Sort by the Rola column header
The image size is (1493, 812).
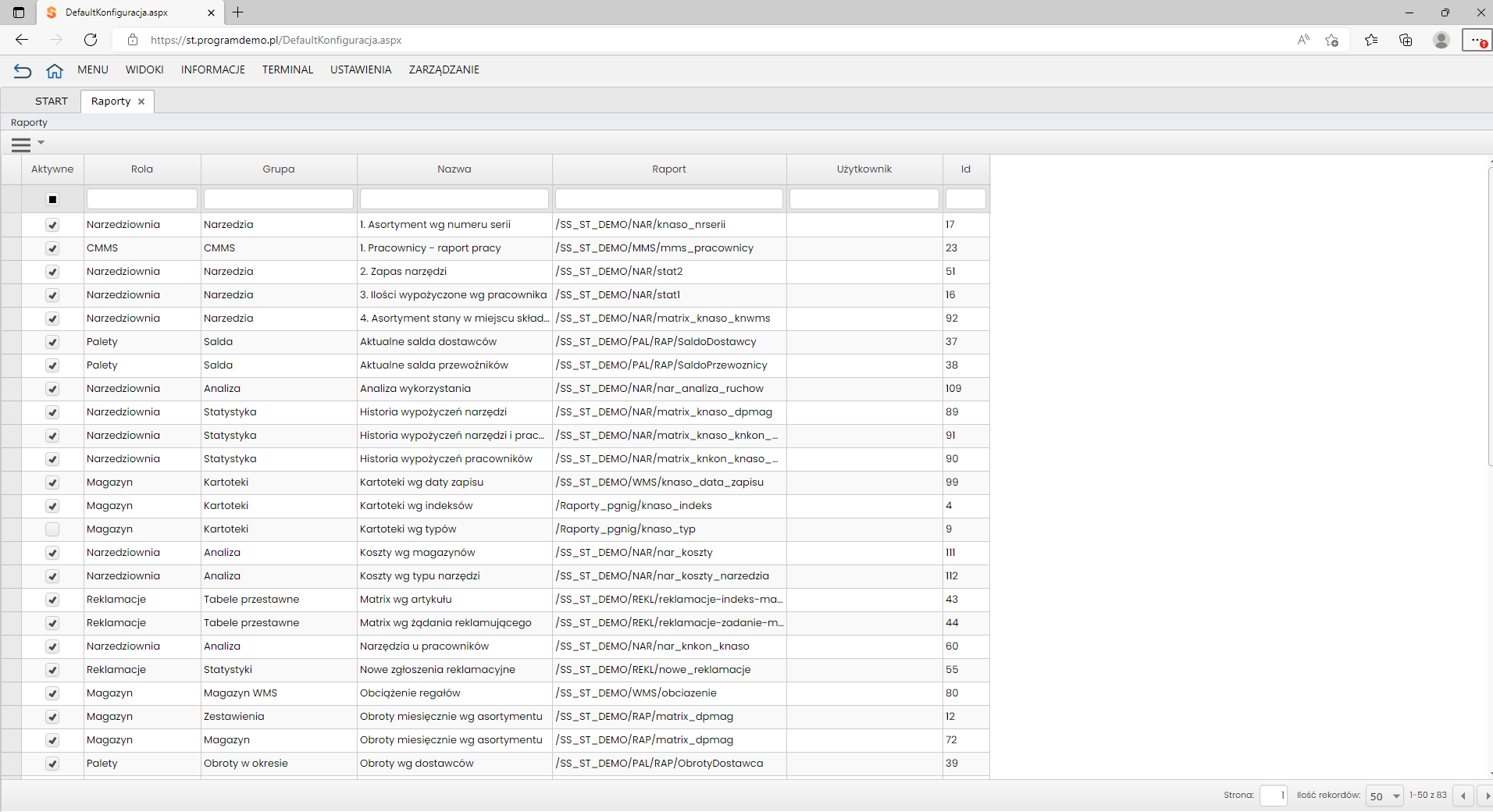[x=142, y=169]
